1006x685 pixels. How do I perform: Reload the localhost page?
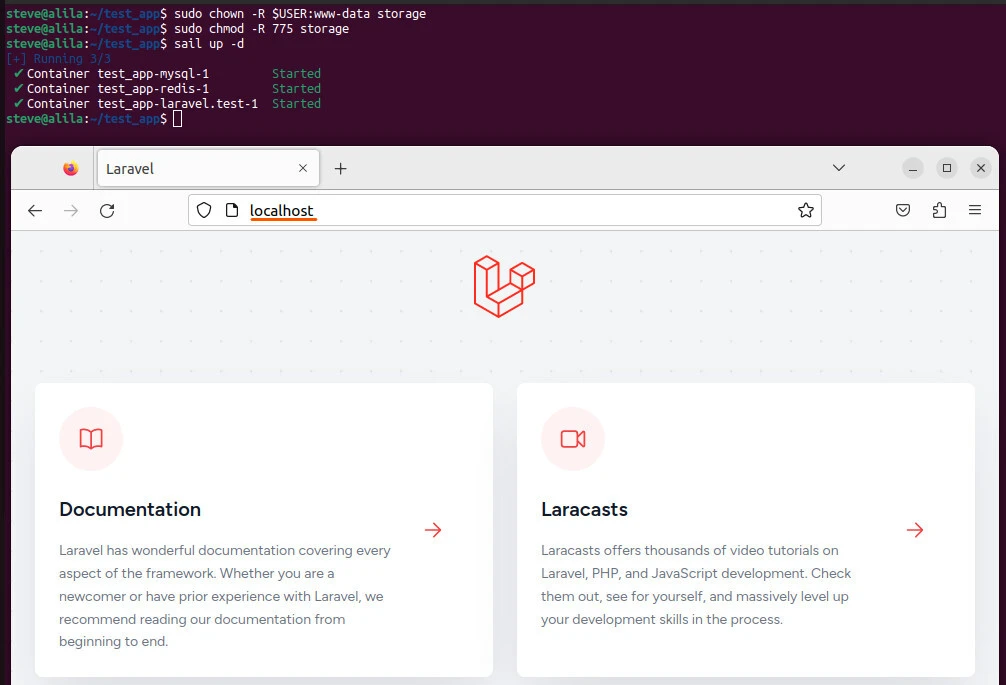[107, 210]
